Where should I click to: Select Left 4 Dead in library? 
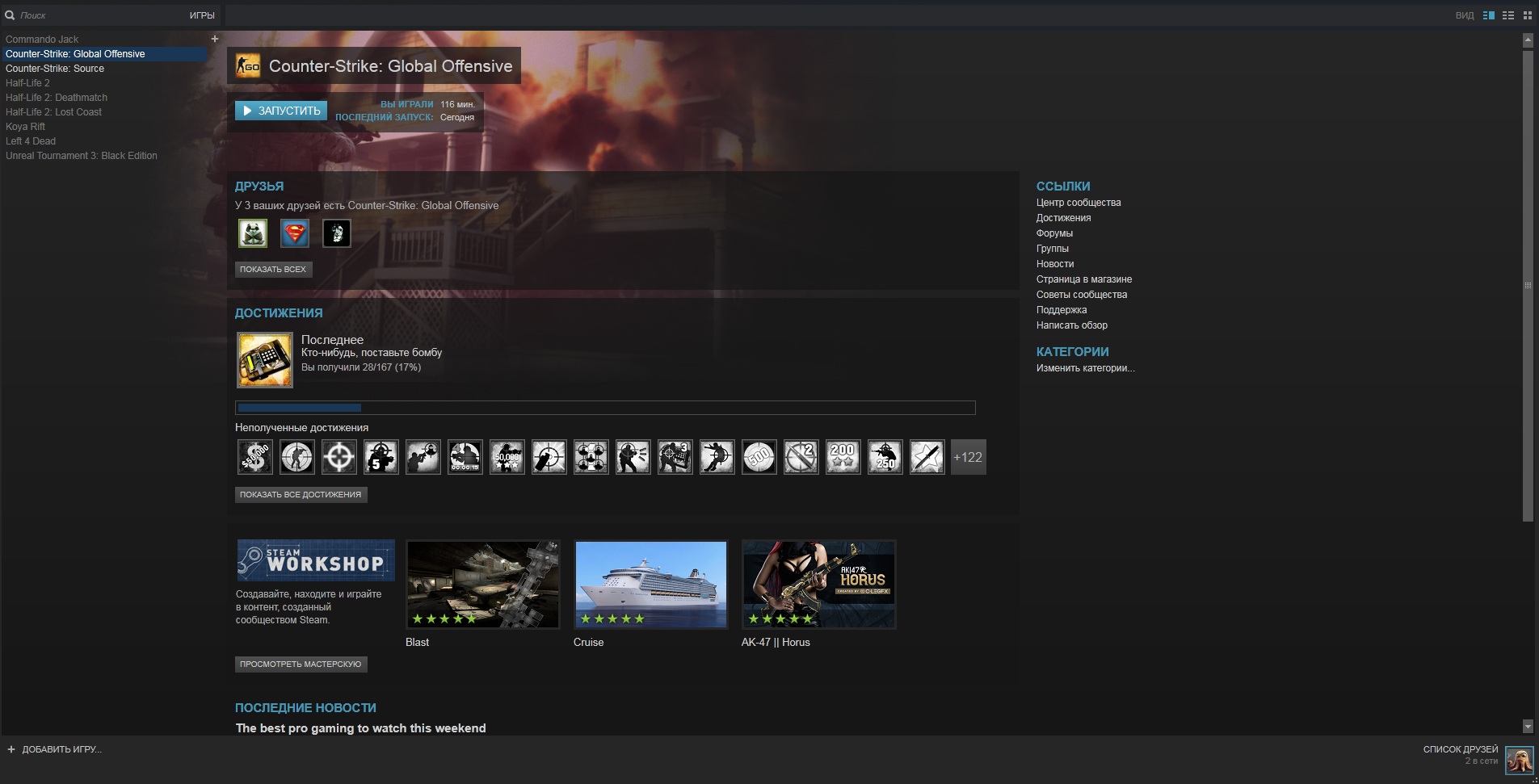(x=31, y=141)
